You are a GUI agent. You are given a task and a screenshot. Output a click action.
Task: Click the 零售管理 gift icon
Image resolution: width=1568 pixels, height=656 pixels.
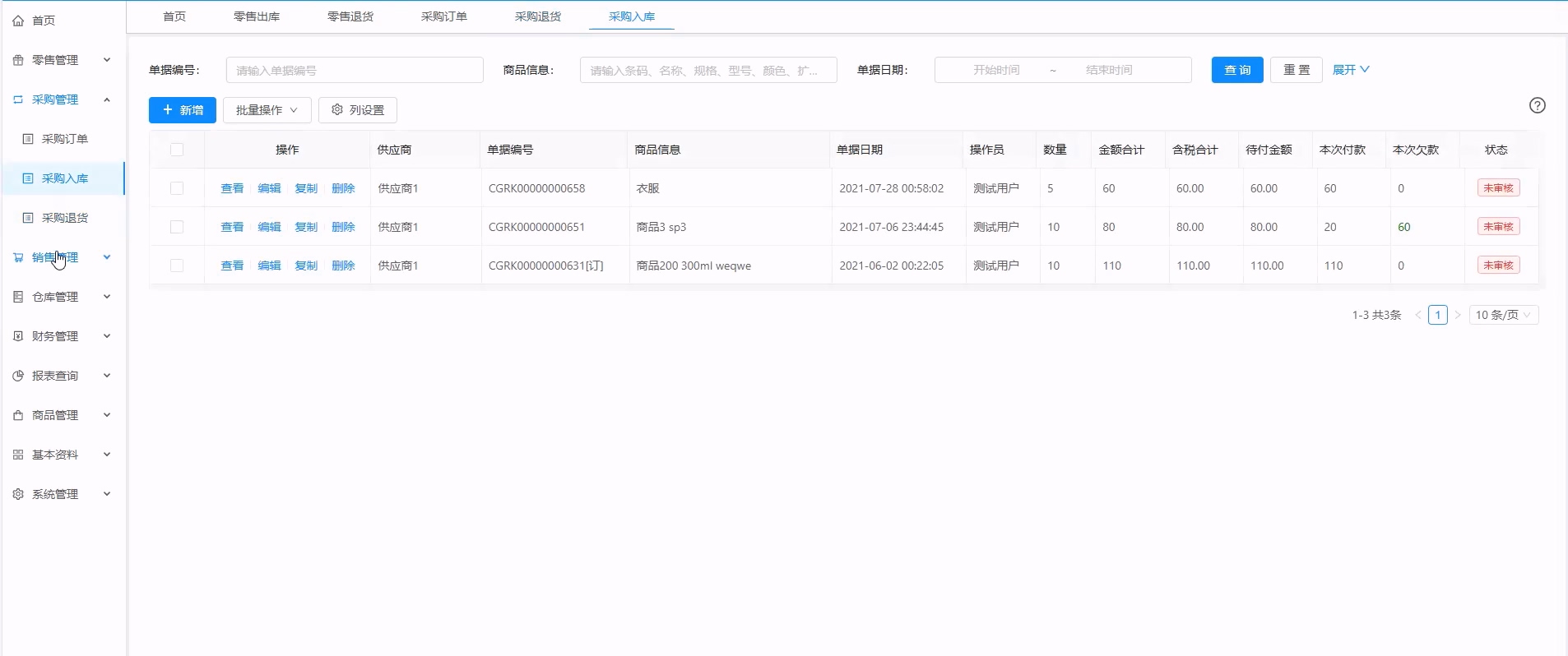click(x=18, y=60)
